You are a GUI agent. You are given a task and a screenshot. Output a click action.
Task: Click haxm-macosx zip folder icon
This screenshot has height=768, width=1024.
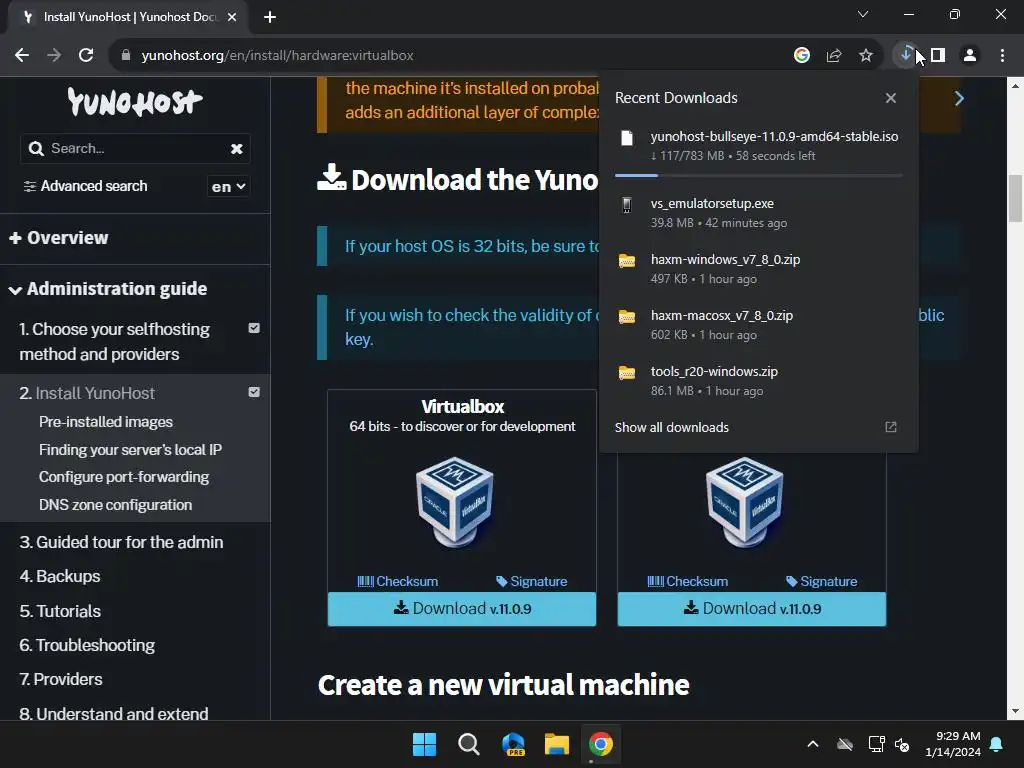(x=627, y=317)
